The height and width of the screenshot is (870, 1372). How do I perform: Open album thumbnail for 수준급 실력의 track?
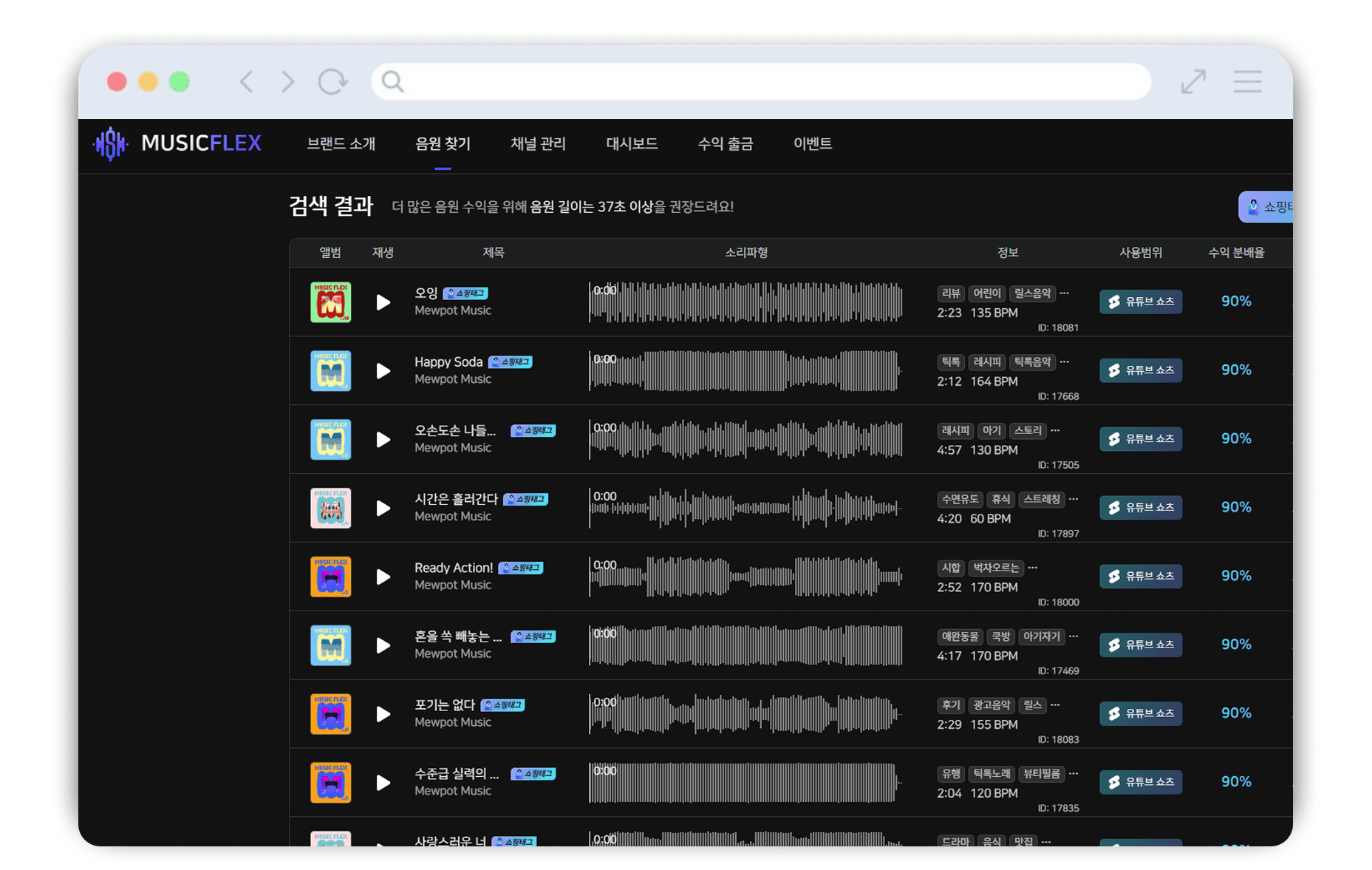[x=330, y=782]
